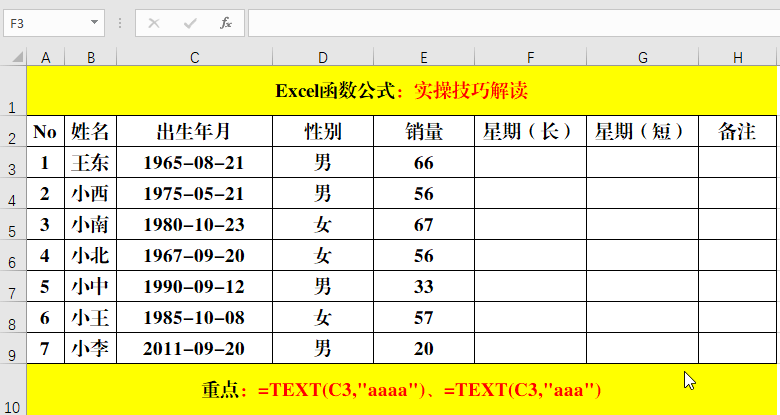This screenshot has height=415, width=780.
Task: Select column F header
Action: [530, 57]
